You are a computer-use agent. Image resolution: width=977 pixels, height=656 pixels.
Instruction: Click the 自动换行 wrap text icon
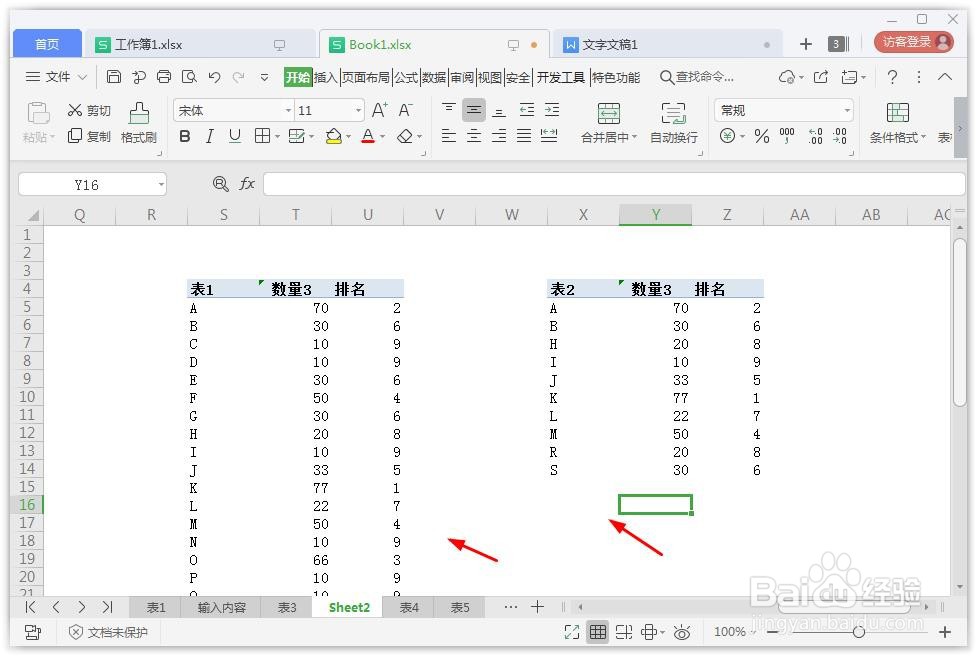[x=673, y=113]
